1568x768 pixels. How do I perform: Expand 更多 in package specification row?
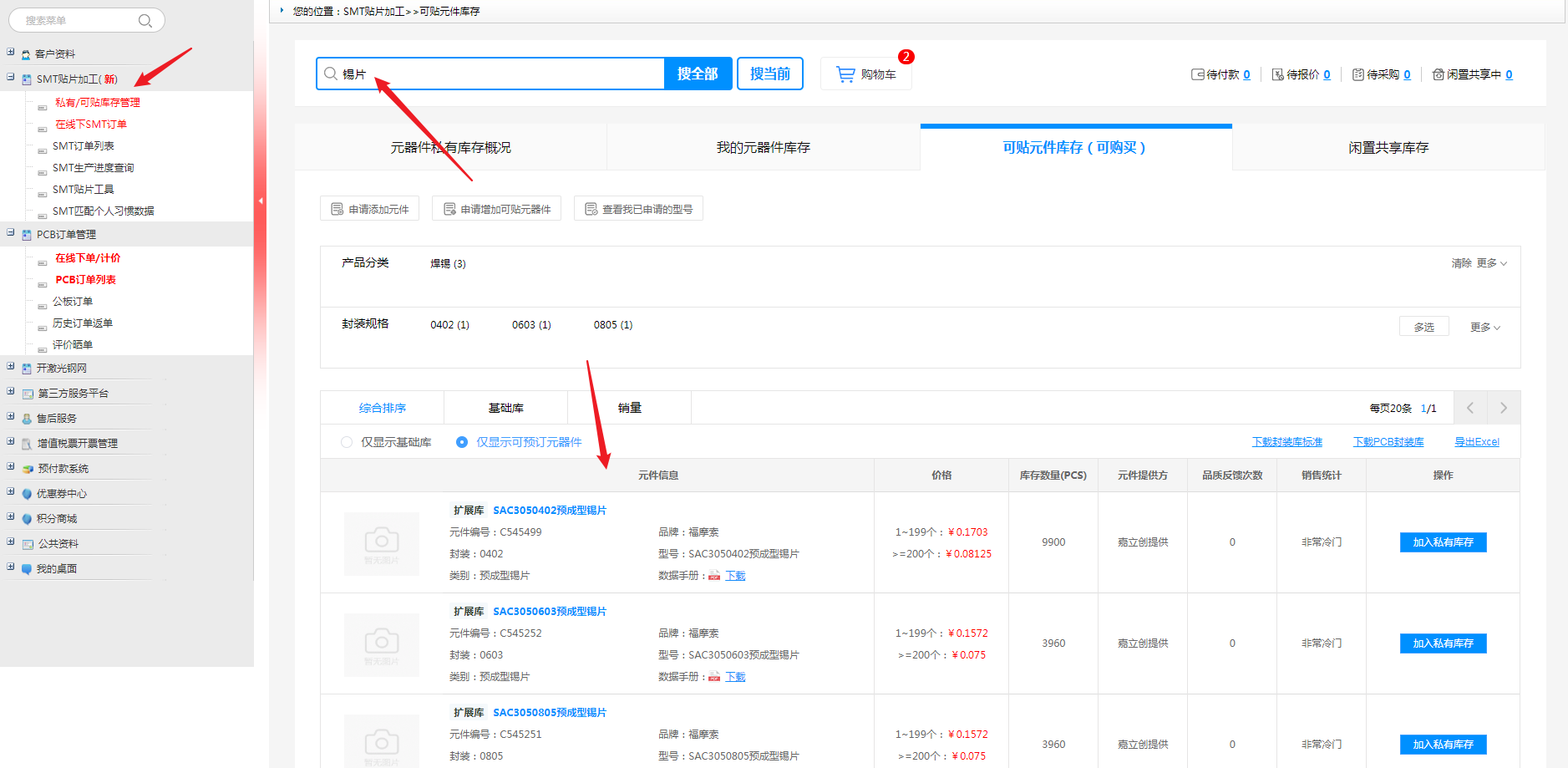click(1484, 327)
